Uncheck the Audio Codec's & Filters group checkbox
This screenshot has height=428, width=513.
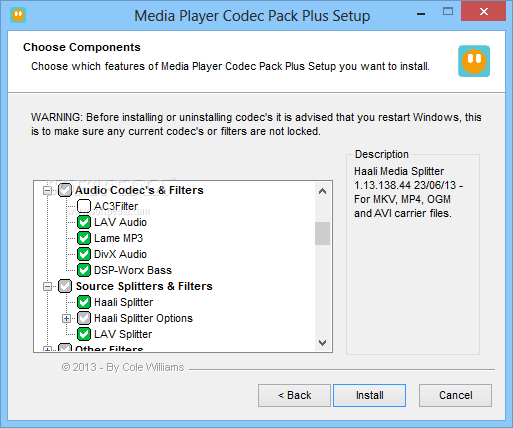[x=65, y=190]
